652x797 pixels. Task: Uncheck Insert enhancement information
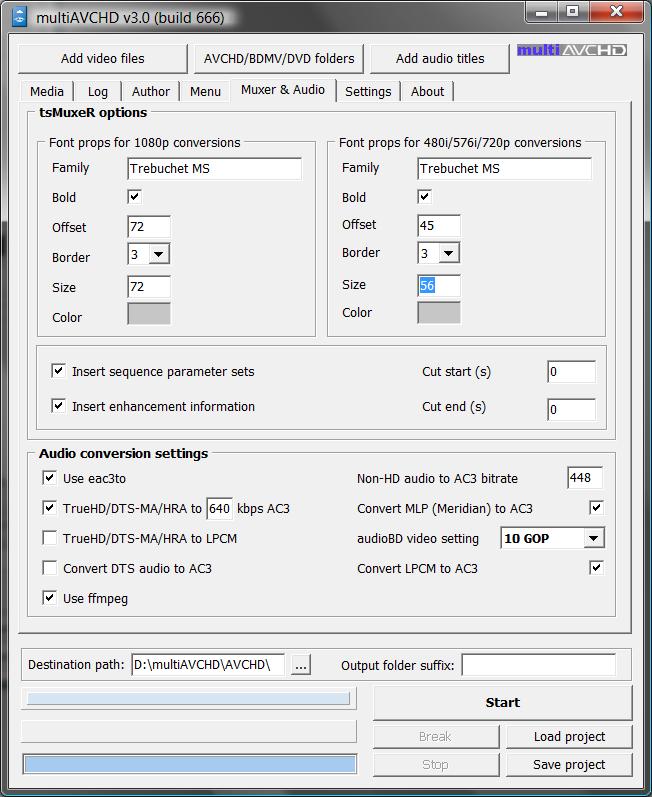pyautogui.click(x=58, y=406)
